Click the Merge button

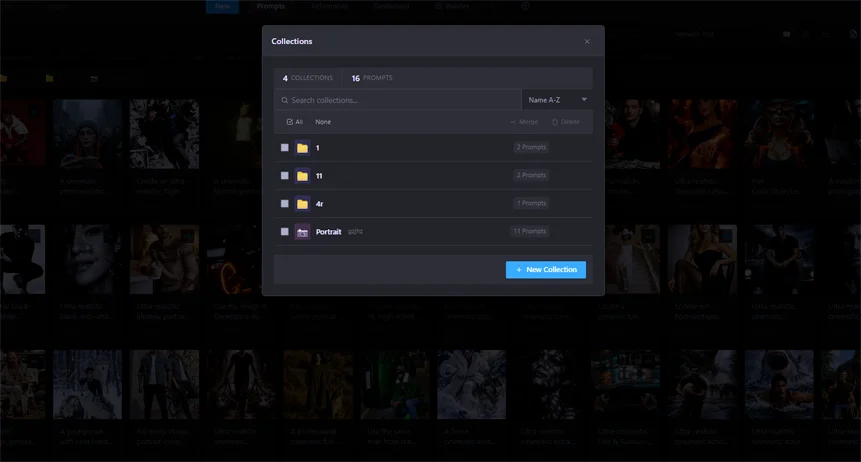point(524,122)
